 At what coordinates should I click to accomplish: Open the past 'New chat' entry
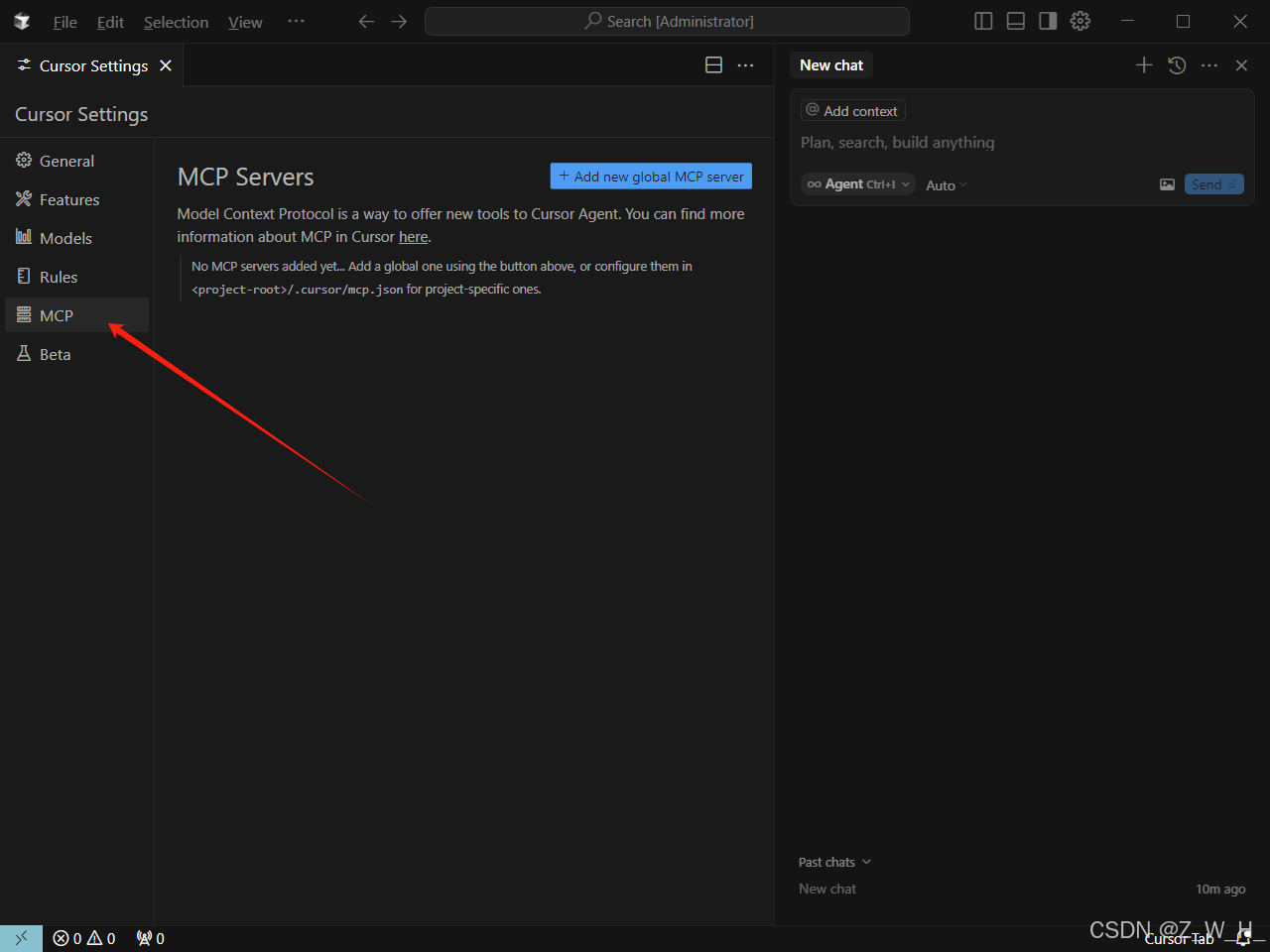[1022, 889]
